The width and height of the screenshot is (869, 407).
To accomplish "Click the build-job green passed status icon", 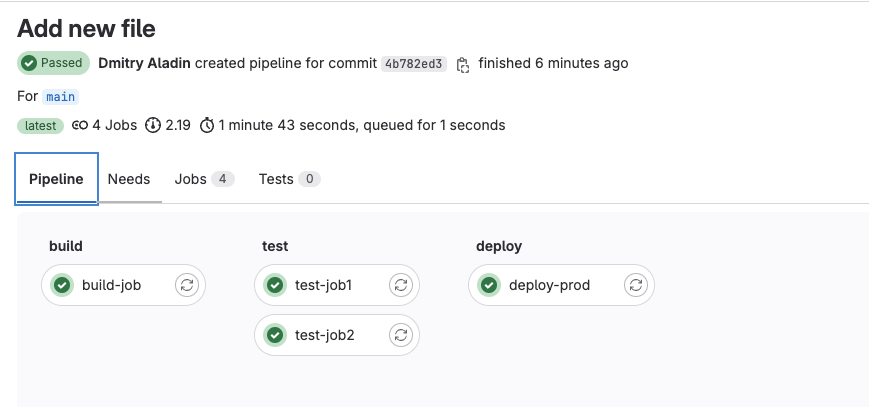I will point(62,285).
